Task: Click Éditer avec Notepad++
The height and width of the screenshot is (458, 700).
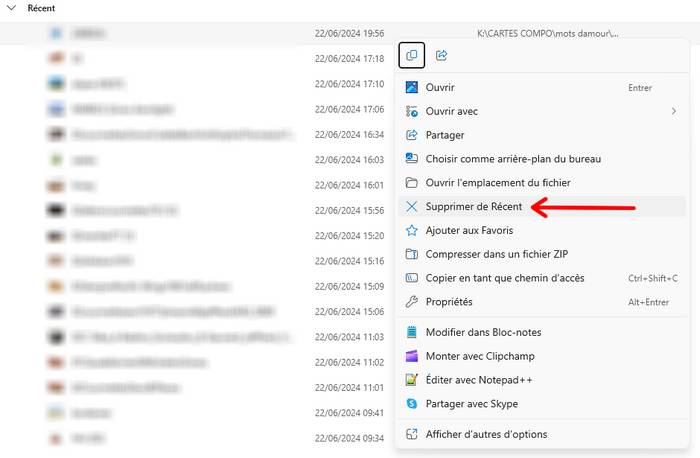Action: (542, 380)
